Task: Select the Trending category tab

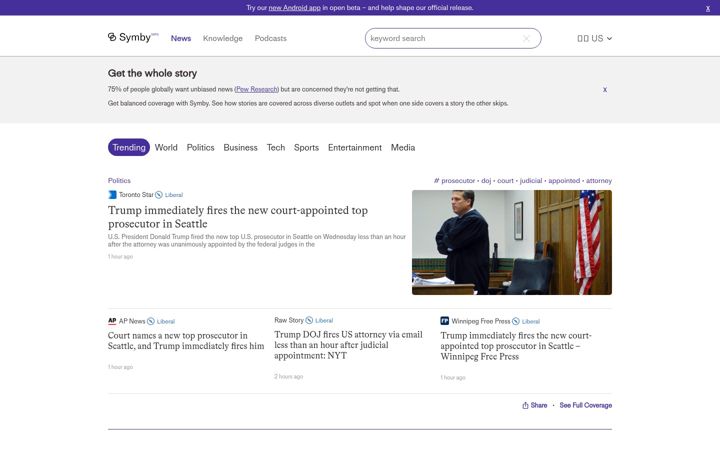Action: click(129, 147)
